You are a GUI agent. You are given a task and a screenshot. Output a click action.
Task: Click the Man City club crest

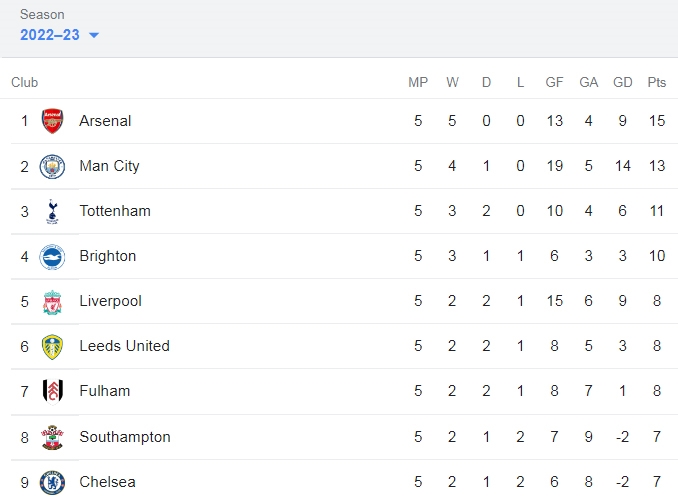click(52, 167)
